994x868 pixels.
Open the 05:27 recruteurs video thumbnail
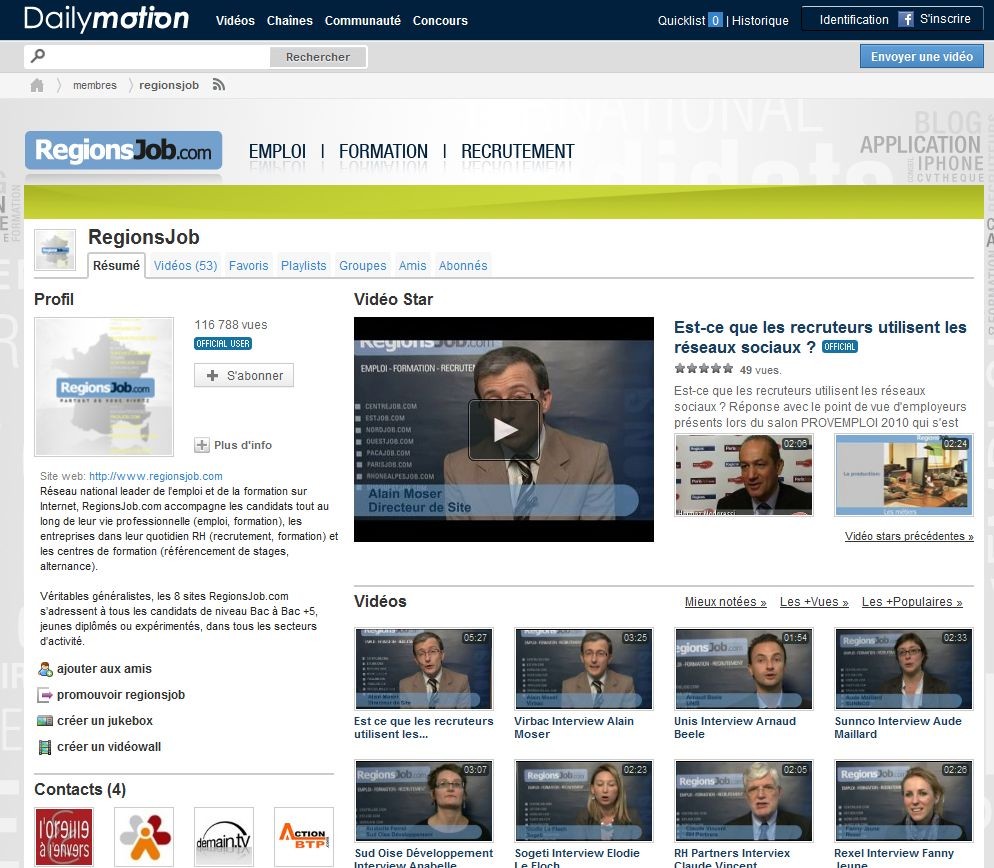coord(423,668)
